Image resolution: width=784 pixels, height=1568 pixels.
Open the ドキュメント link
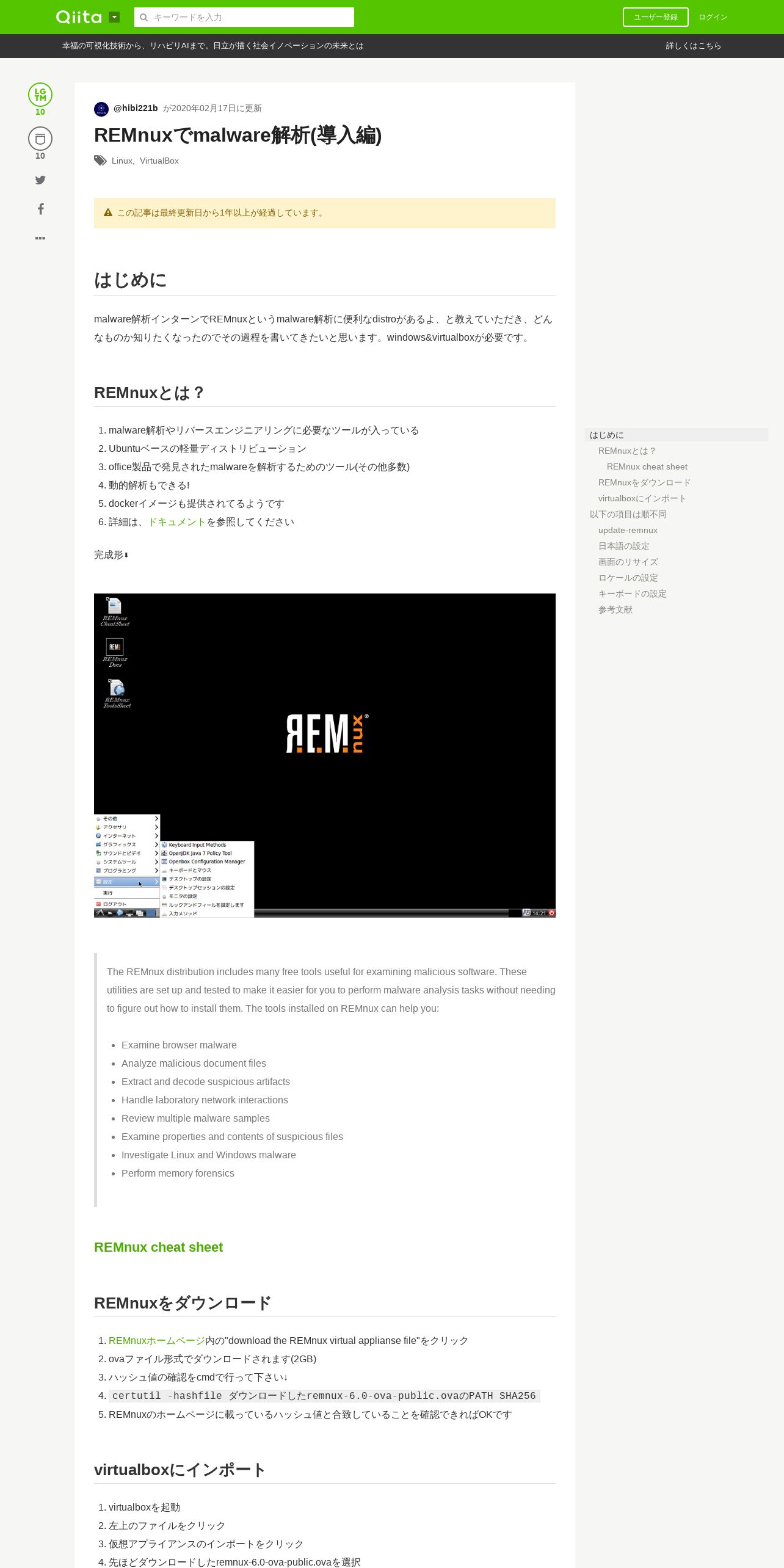pyautogui.click(x=177, y=522)
